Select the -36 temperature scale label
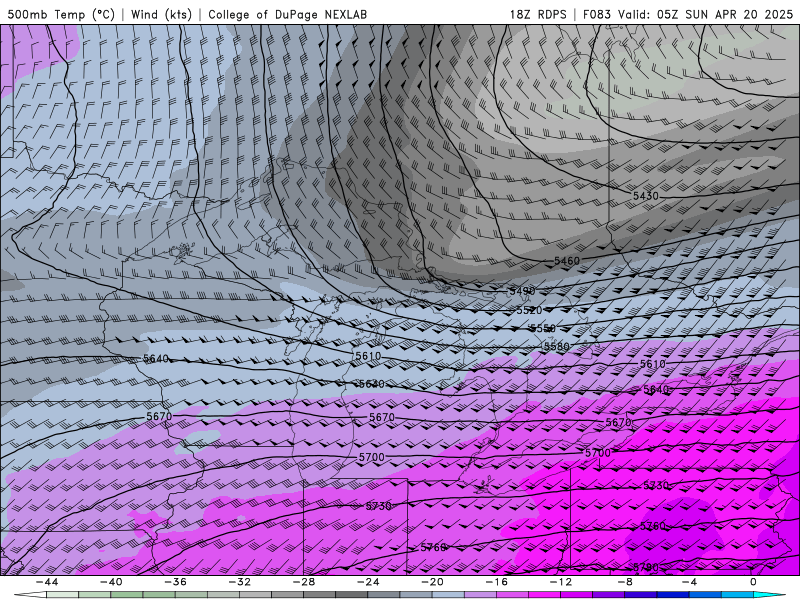Image resolution: width=800 pixels, height=600 pixels. (x=175, y=582)
